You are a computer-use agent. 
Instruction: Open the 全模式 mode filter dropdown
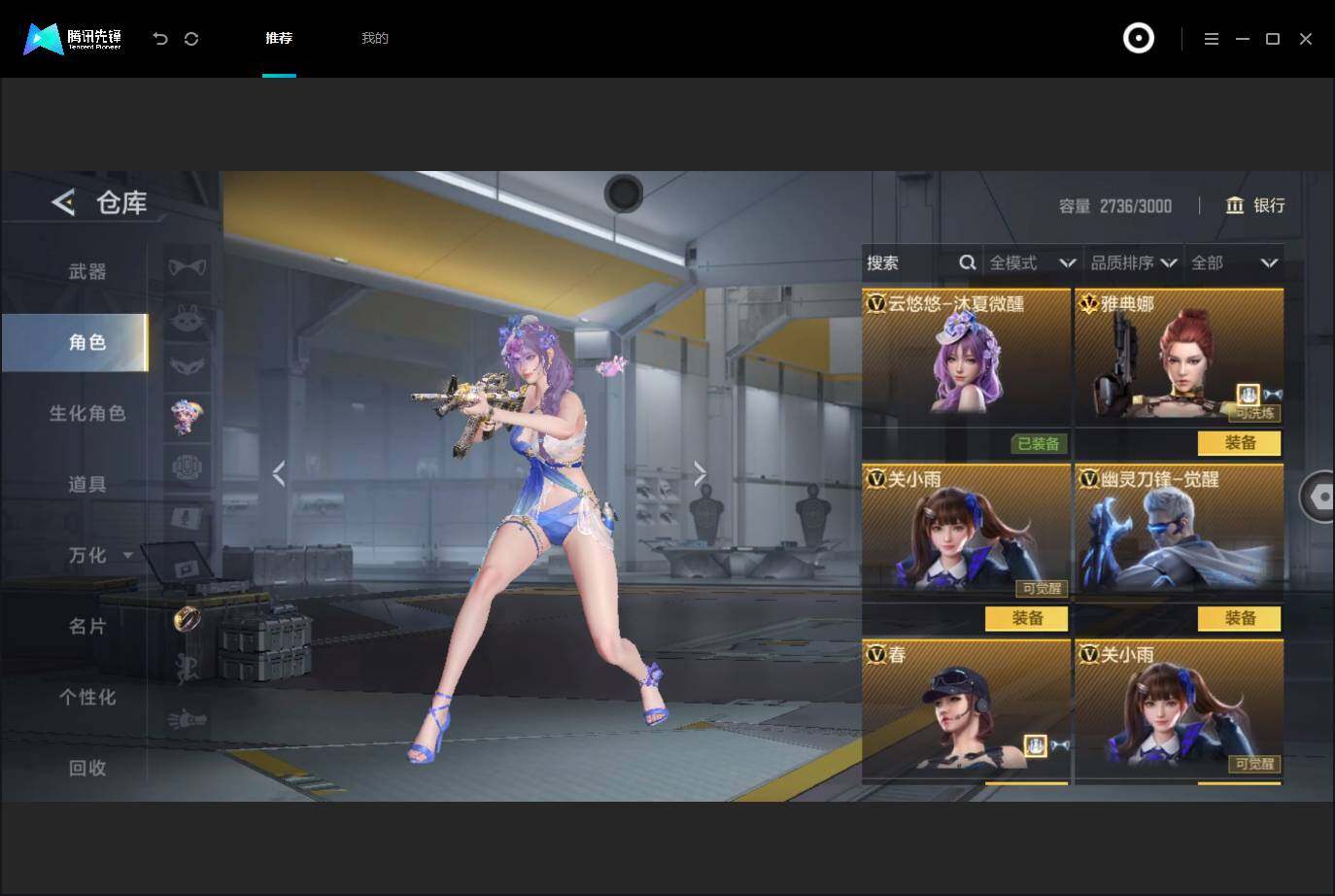click(1033, 262)
